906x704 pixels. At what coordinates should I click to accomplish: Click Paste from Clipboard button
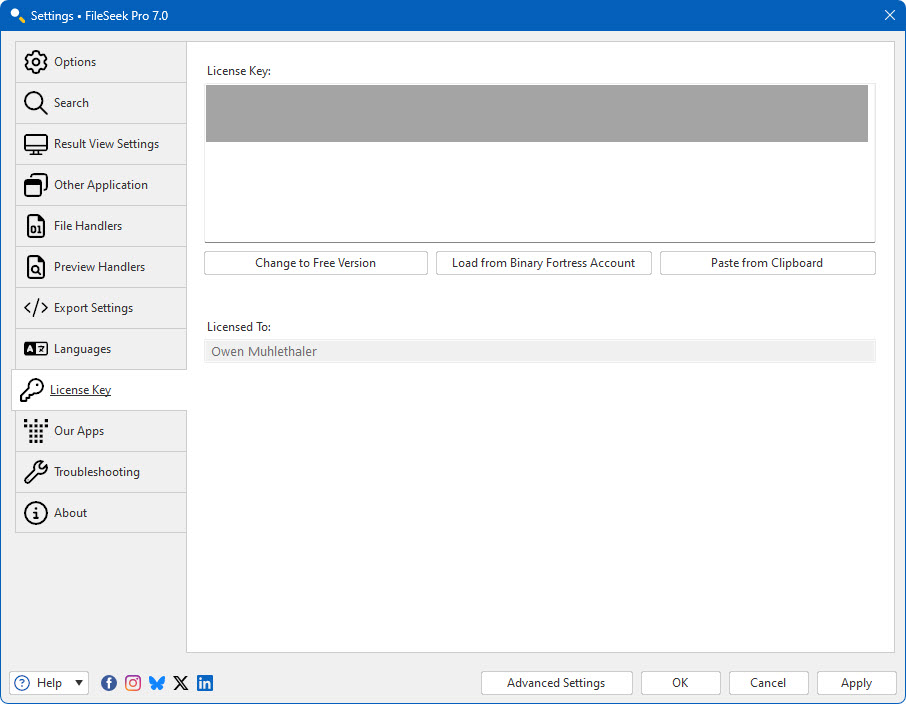(x=768, y=263)
